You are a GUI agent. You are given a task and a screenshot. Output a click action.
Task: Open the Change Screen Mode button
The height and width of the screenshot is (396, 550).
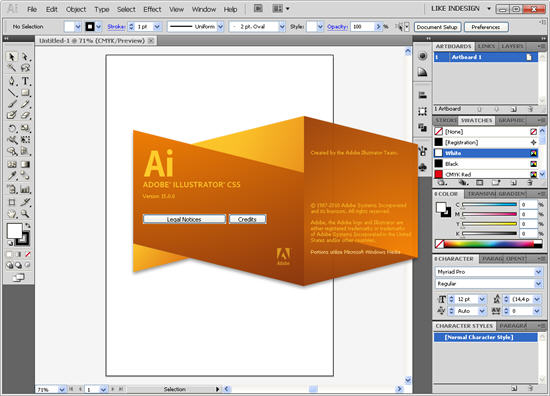[18, 278]
